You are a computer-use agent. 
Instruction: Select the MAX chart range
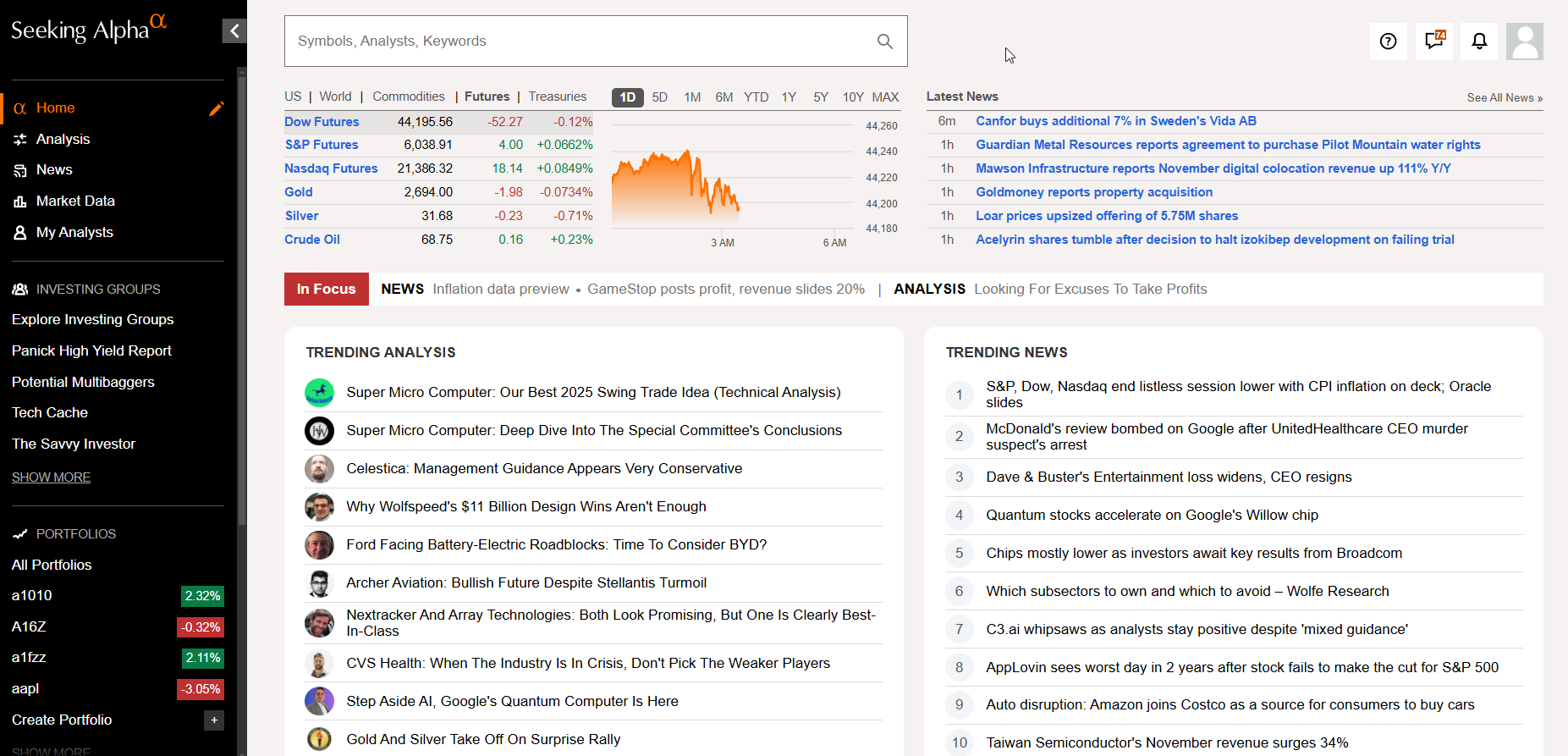[885, 97]
